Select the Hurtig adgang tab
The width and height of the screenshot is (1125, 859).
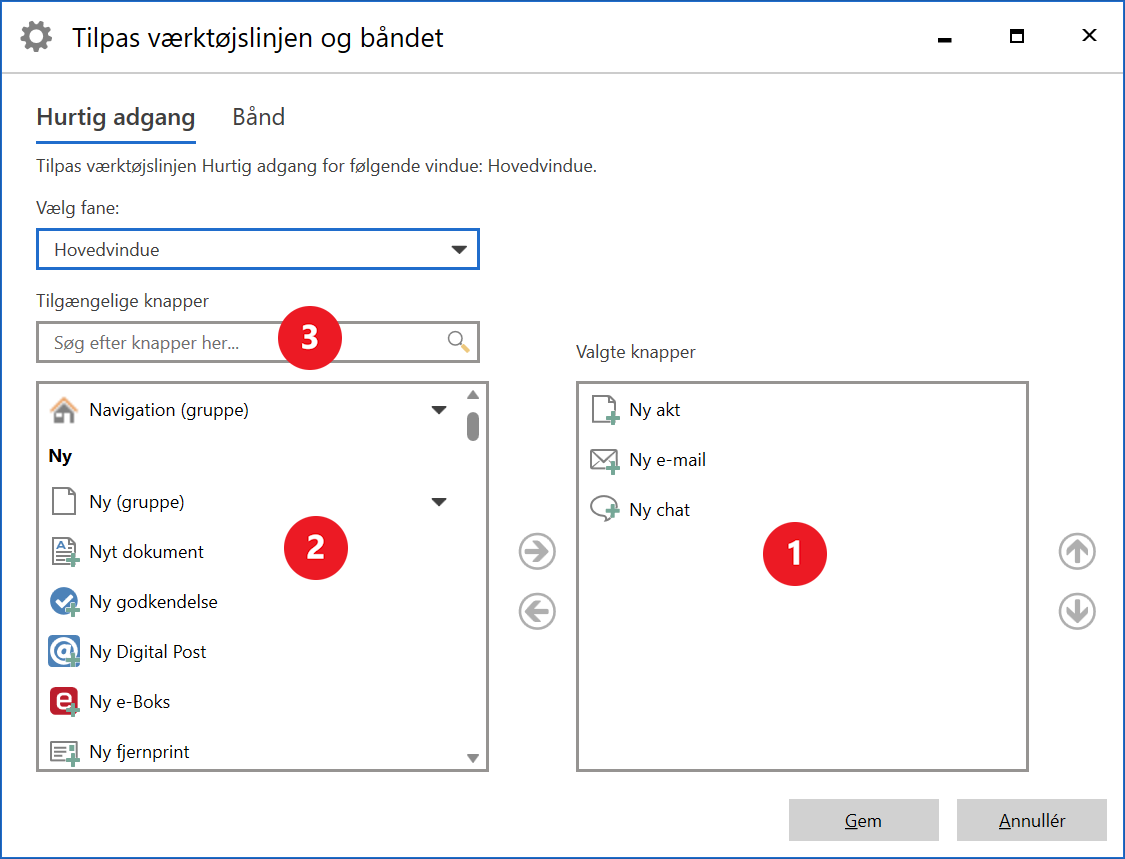(x=115, y=117)
